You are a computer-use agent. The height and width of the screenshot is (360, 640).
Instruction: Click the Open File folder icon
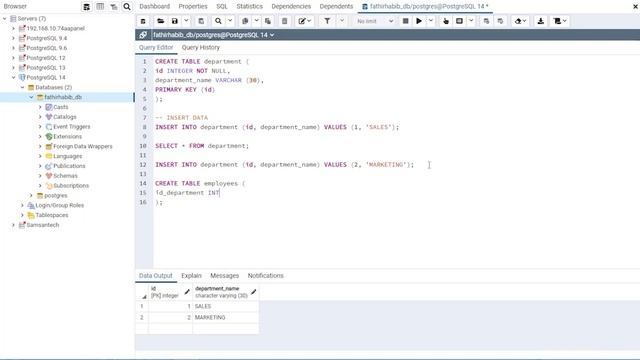160,21
